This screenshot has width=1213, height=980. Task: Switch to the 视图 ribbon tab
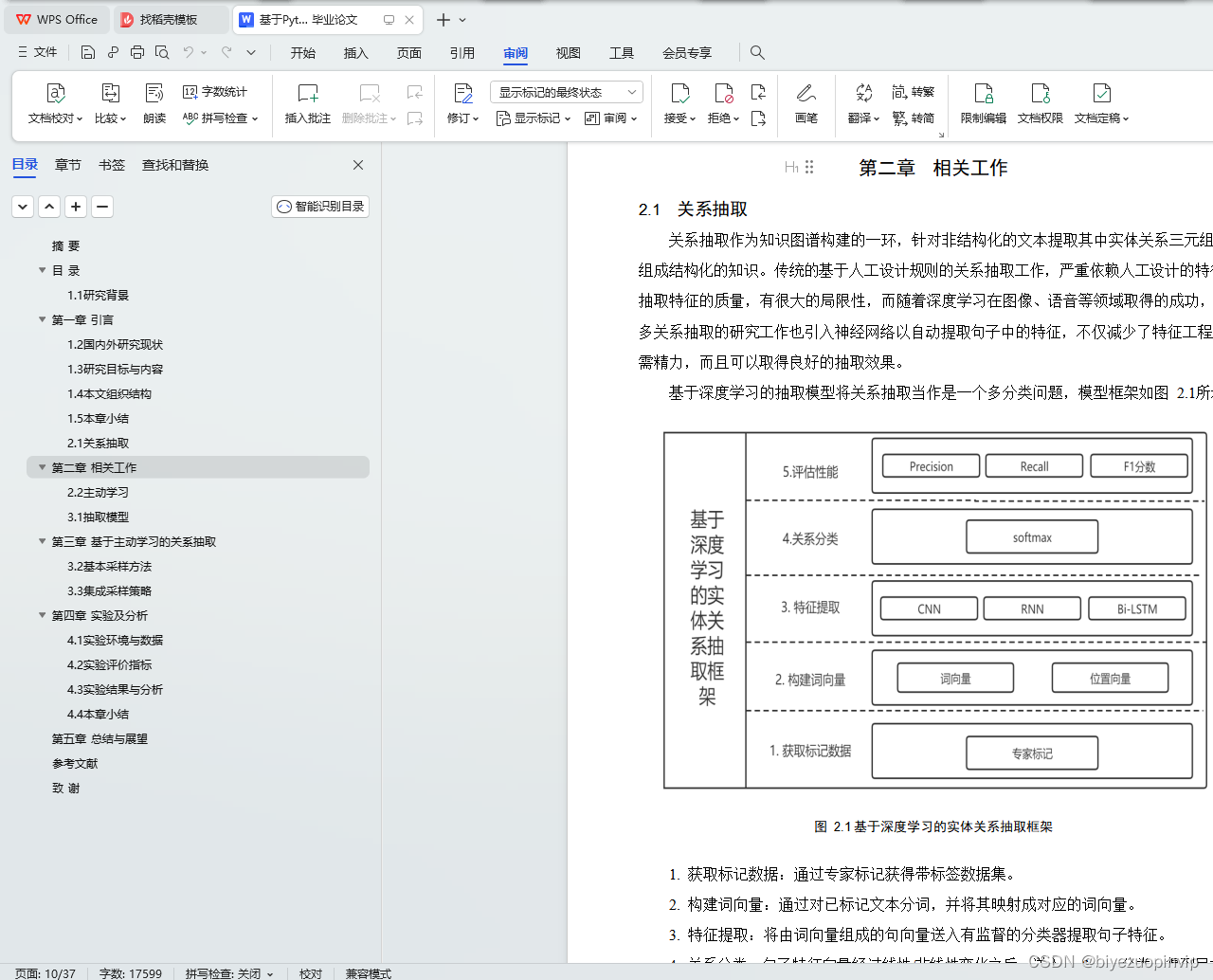pyautogui.click(x=568, y=53)
